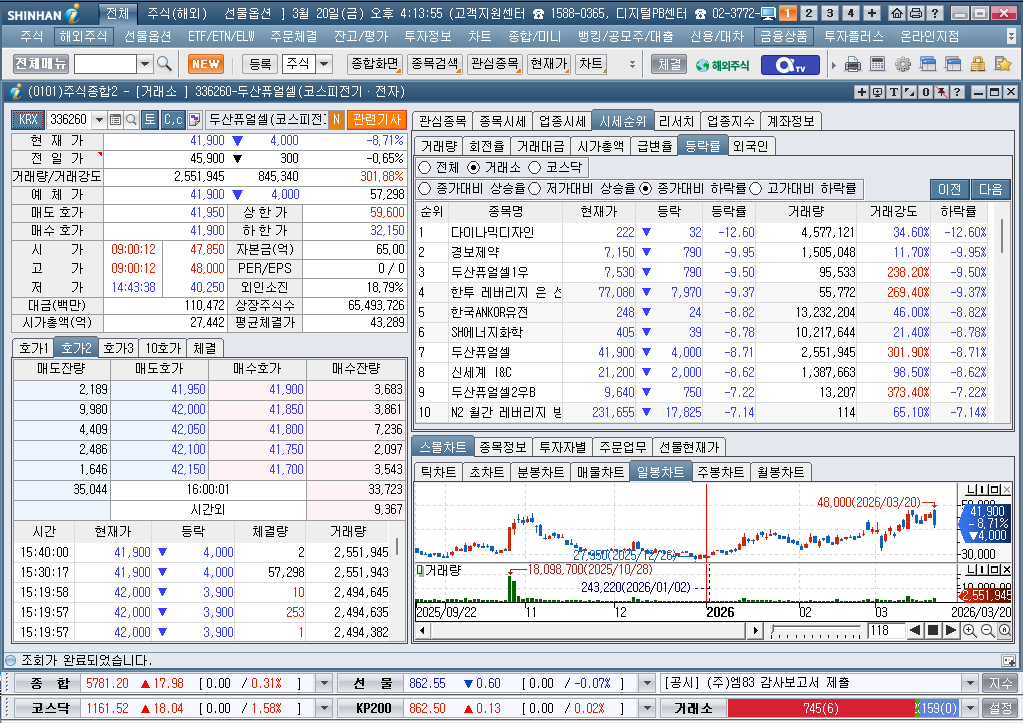Open the toolbar print icon
Image resolution: width=1023 pixels, height=723 pixels.
click(852, 64)
